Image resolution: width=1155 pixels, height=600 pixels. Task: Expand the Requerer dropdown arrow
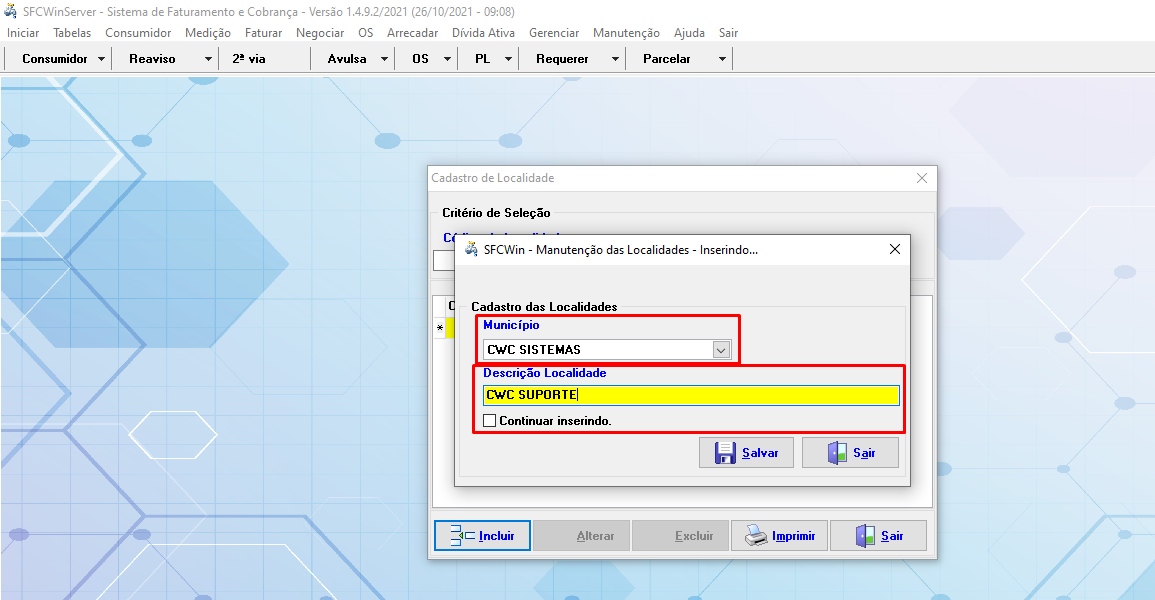615,59
